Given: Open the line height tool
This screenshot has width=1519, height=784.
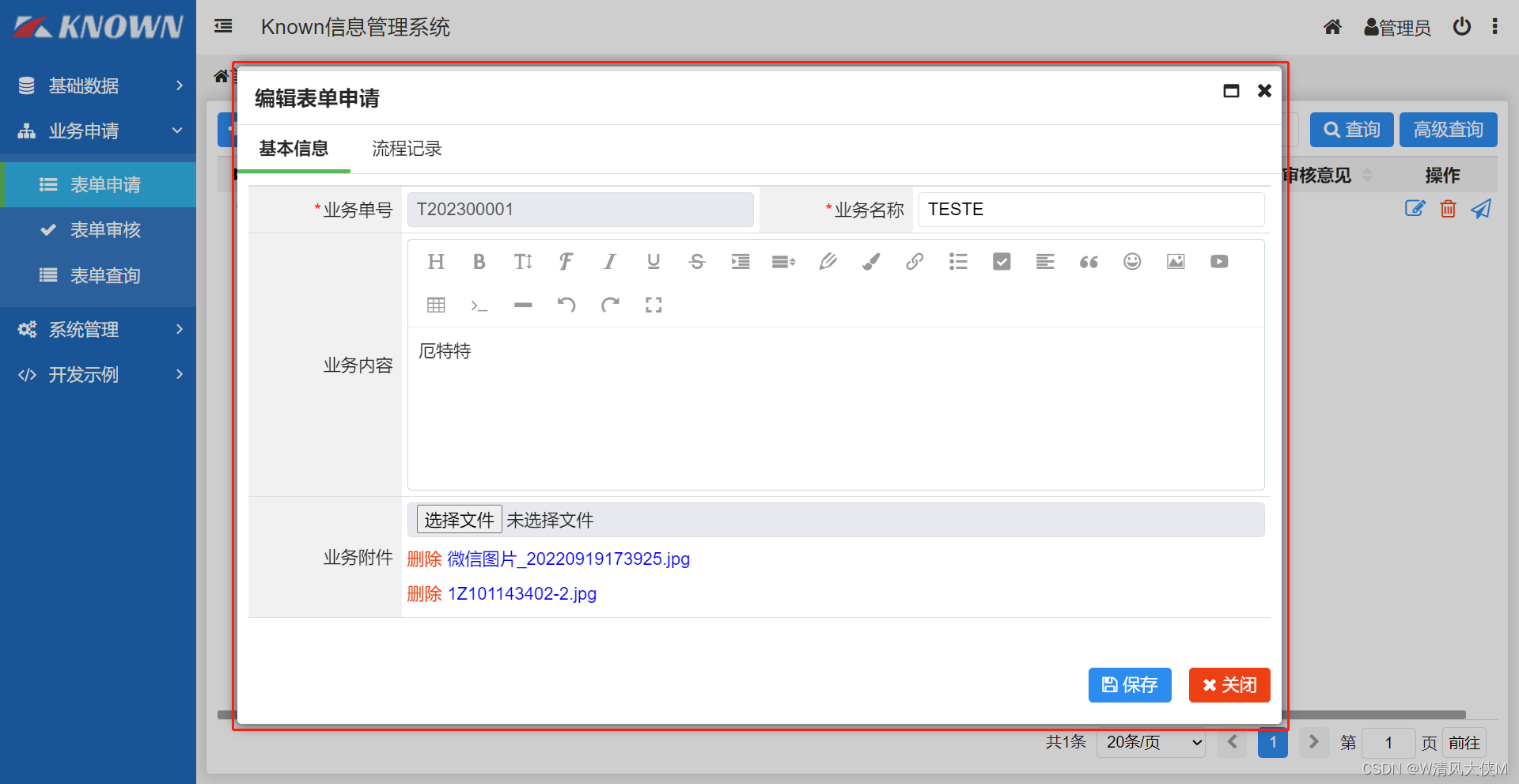Looking at the screenshot, I should pos(784,262).
